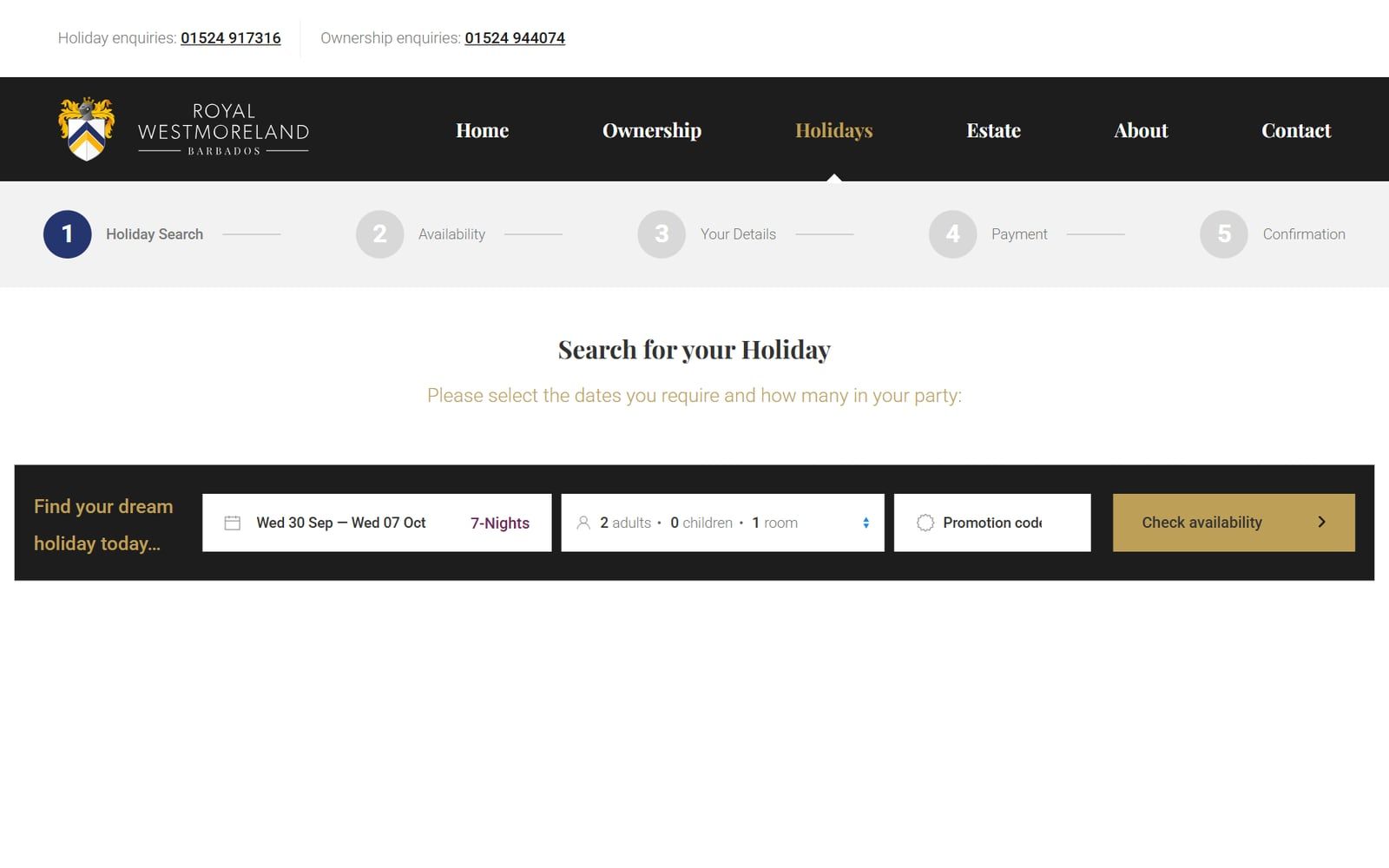Click the arrow on Check availability

click(x=1321, y=522)
